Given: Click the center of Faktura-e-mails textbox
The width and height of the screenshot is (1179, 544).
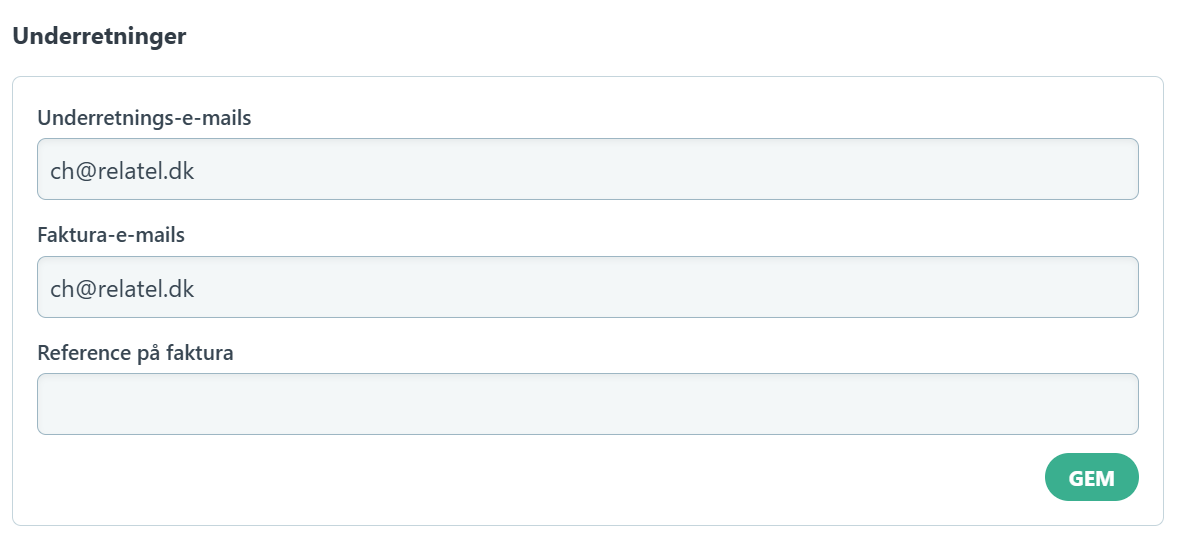Looking at the screenshot, I should point(587,288).
